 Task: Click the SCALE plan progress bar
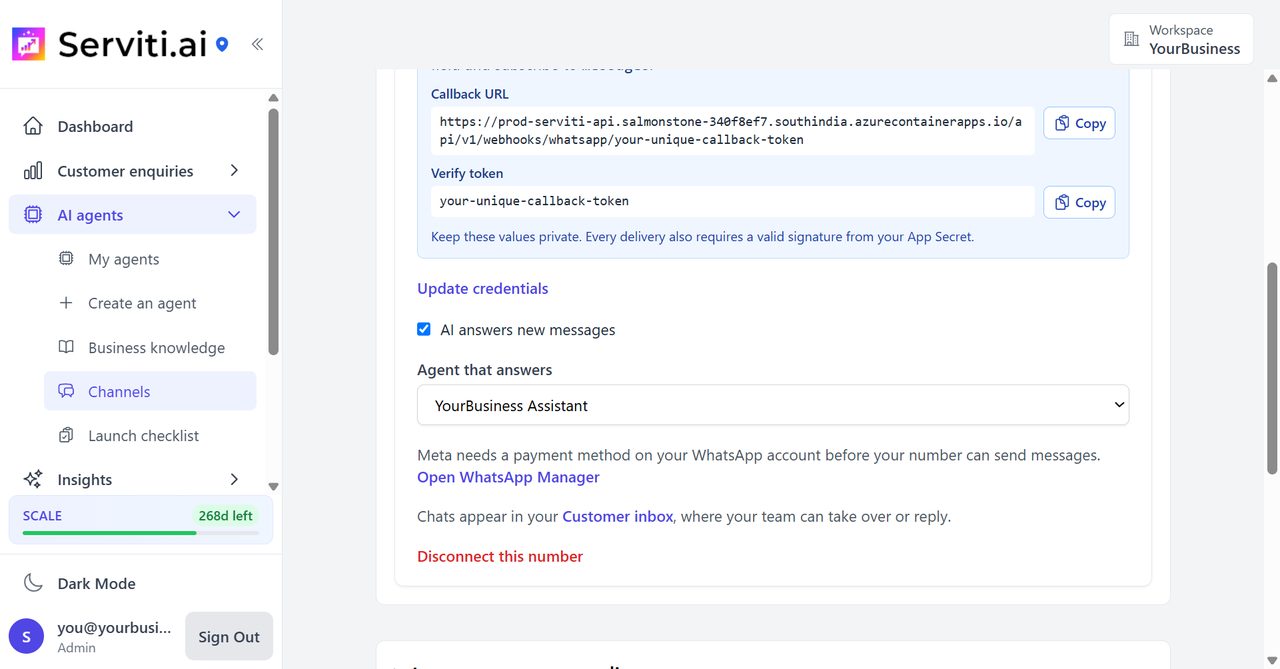(x=141, y=533)
